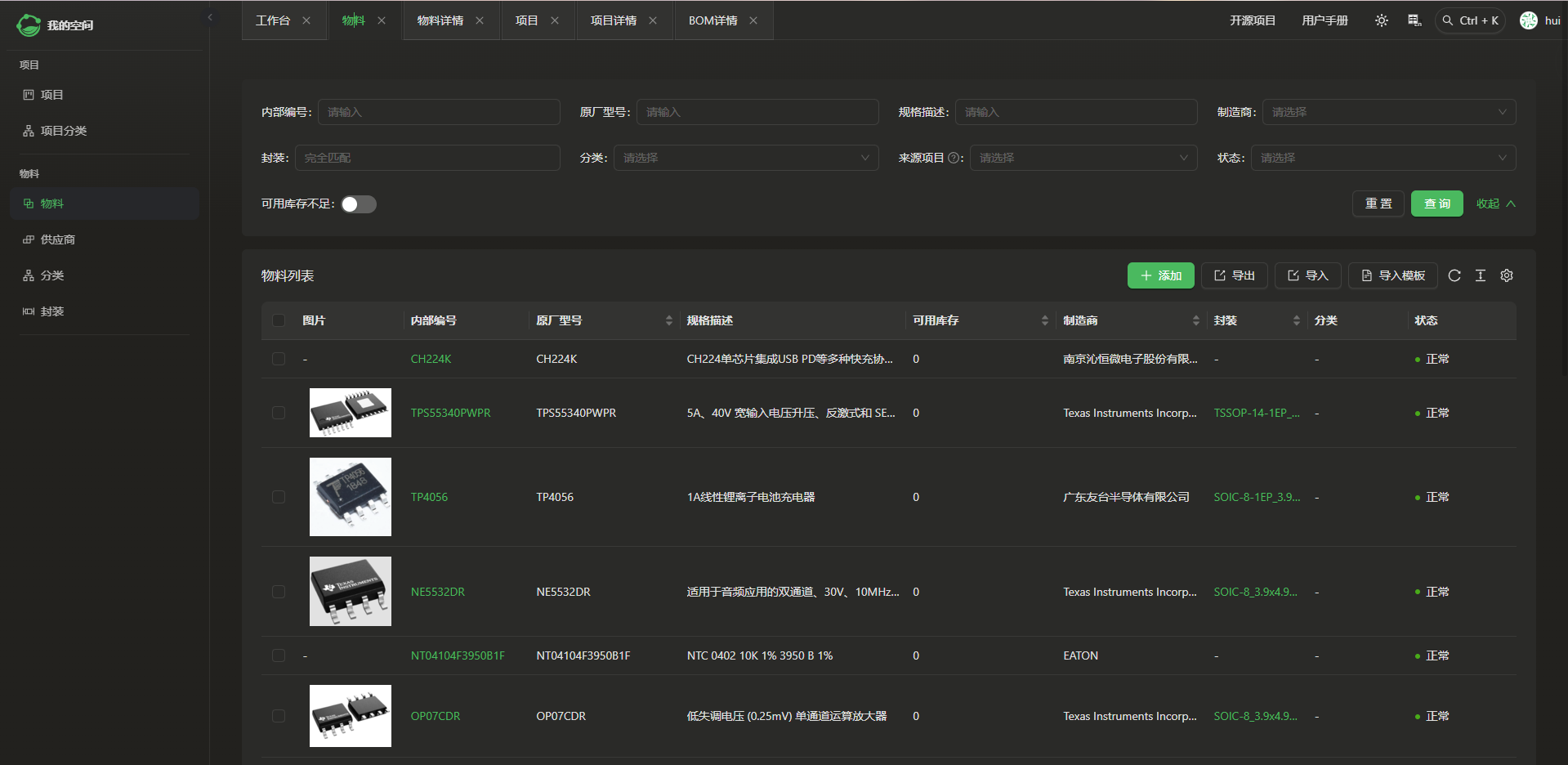Open the table column settings gear icon

click(1507, 276)
